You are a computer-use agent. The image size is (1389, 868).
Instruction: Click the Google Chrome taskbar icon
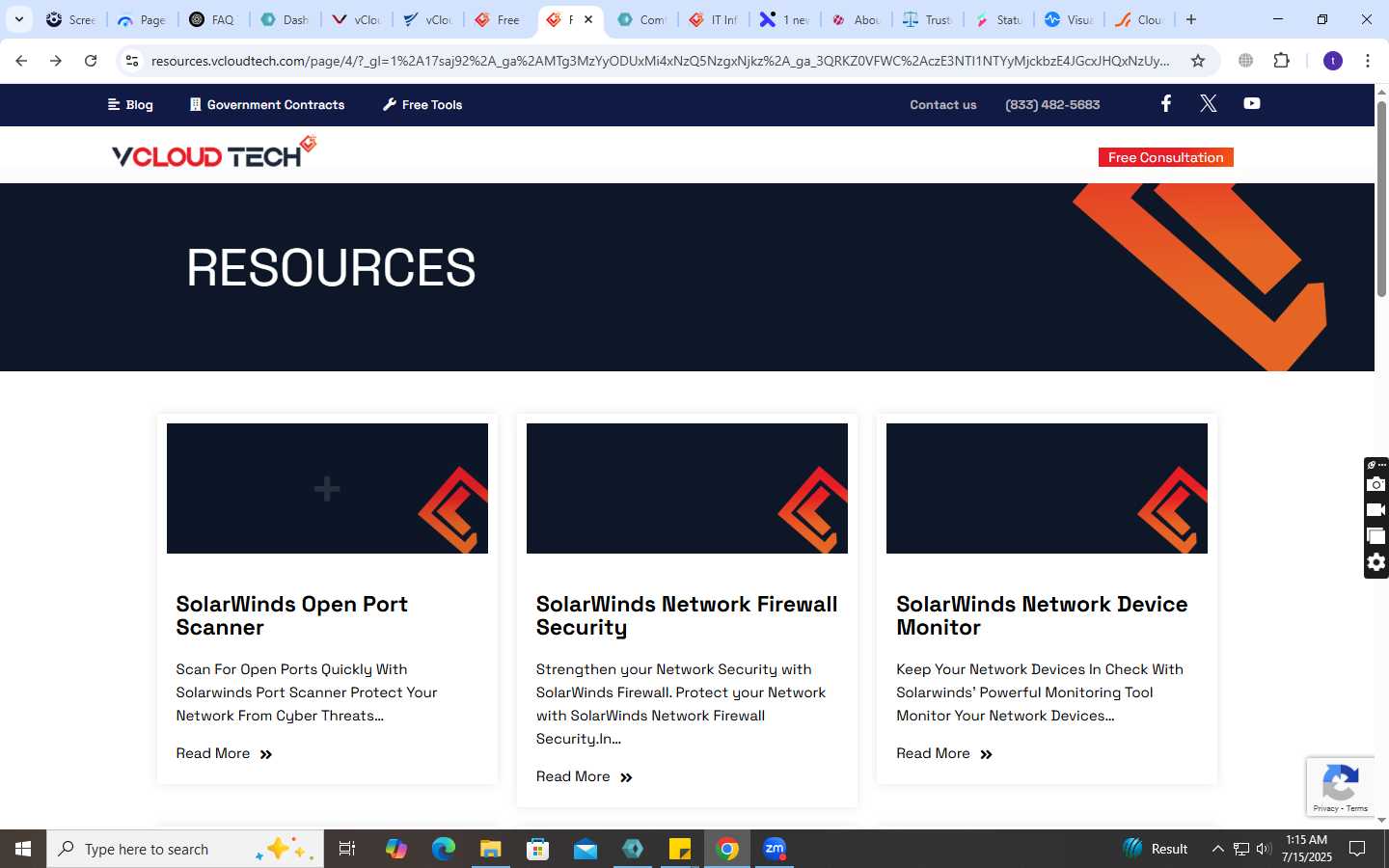coord(728,849)
